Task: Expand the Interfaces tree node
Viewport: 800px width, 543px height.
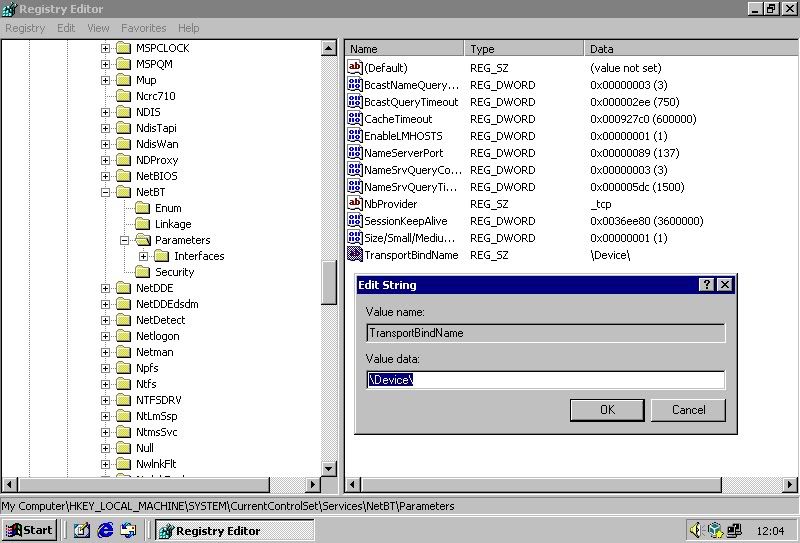Action: point(143,256)
